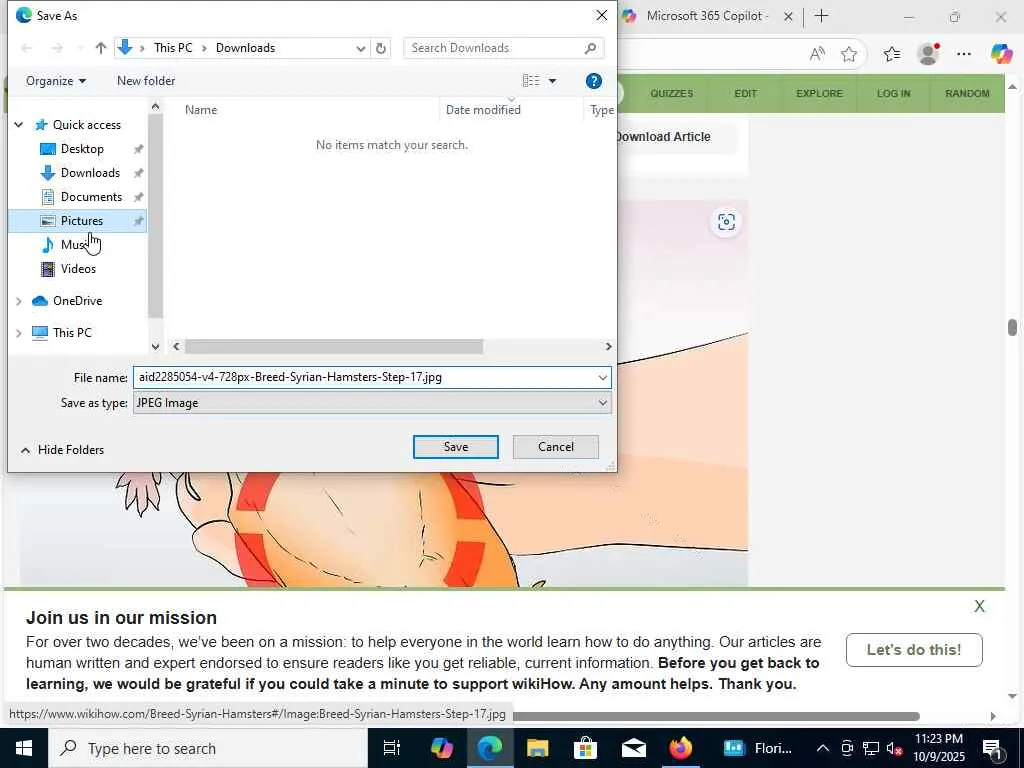Open the Edge Favorites list icon
The width and height of the screenshot is (1024, 768).
pos(891,54)
